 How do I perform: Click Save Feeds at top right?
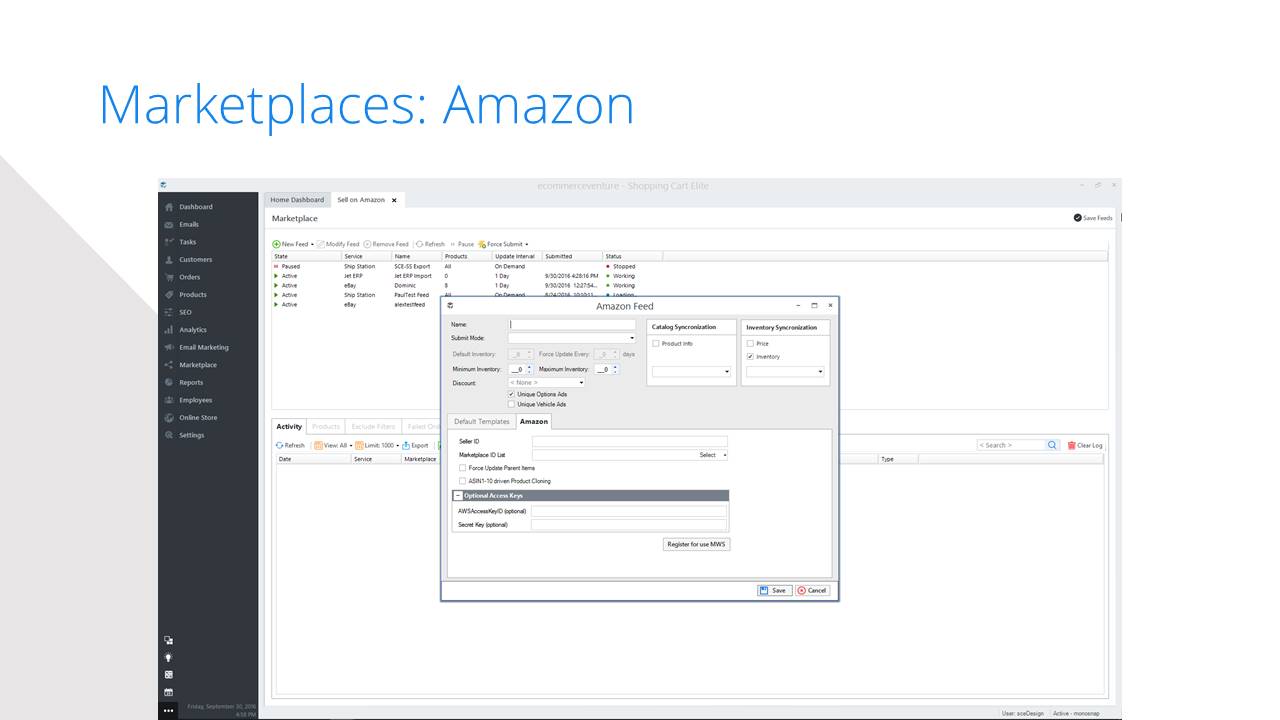(x=1093, y=218)
